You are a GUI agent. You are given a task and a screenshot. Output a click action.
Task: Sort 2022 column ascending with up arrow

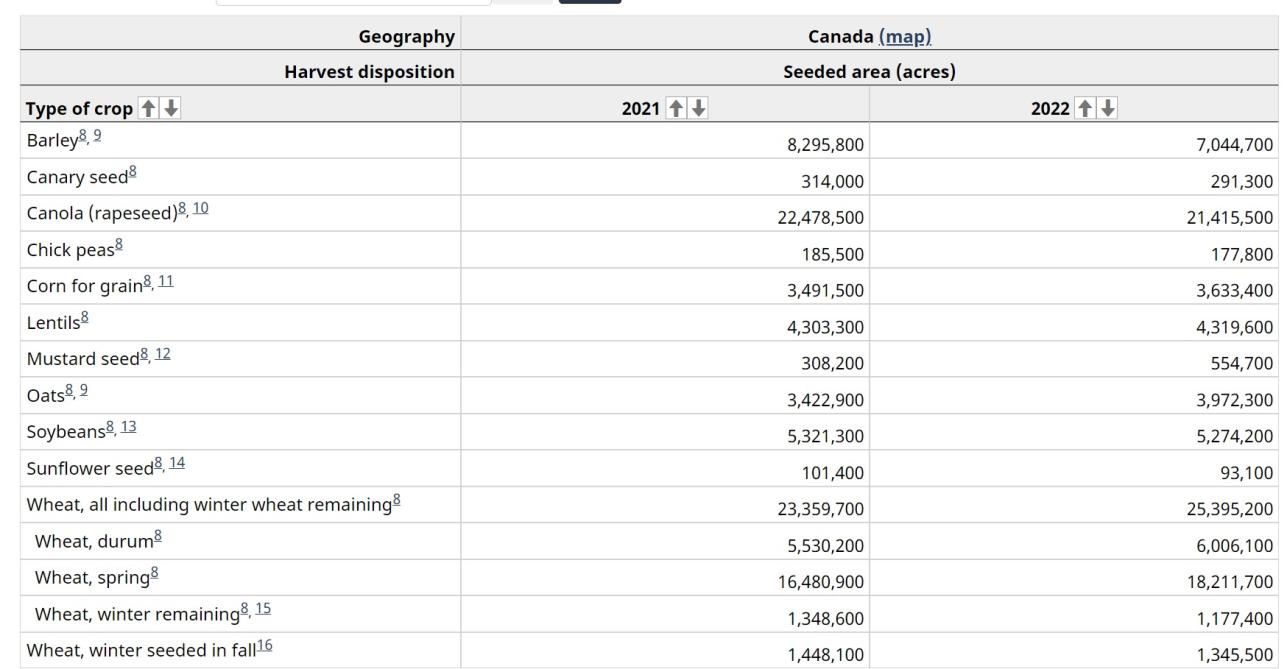click(x=1084, y=109)
